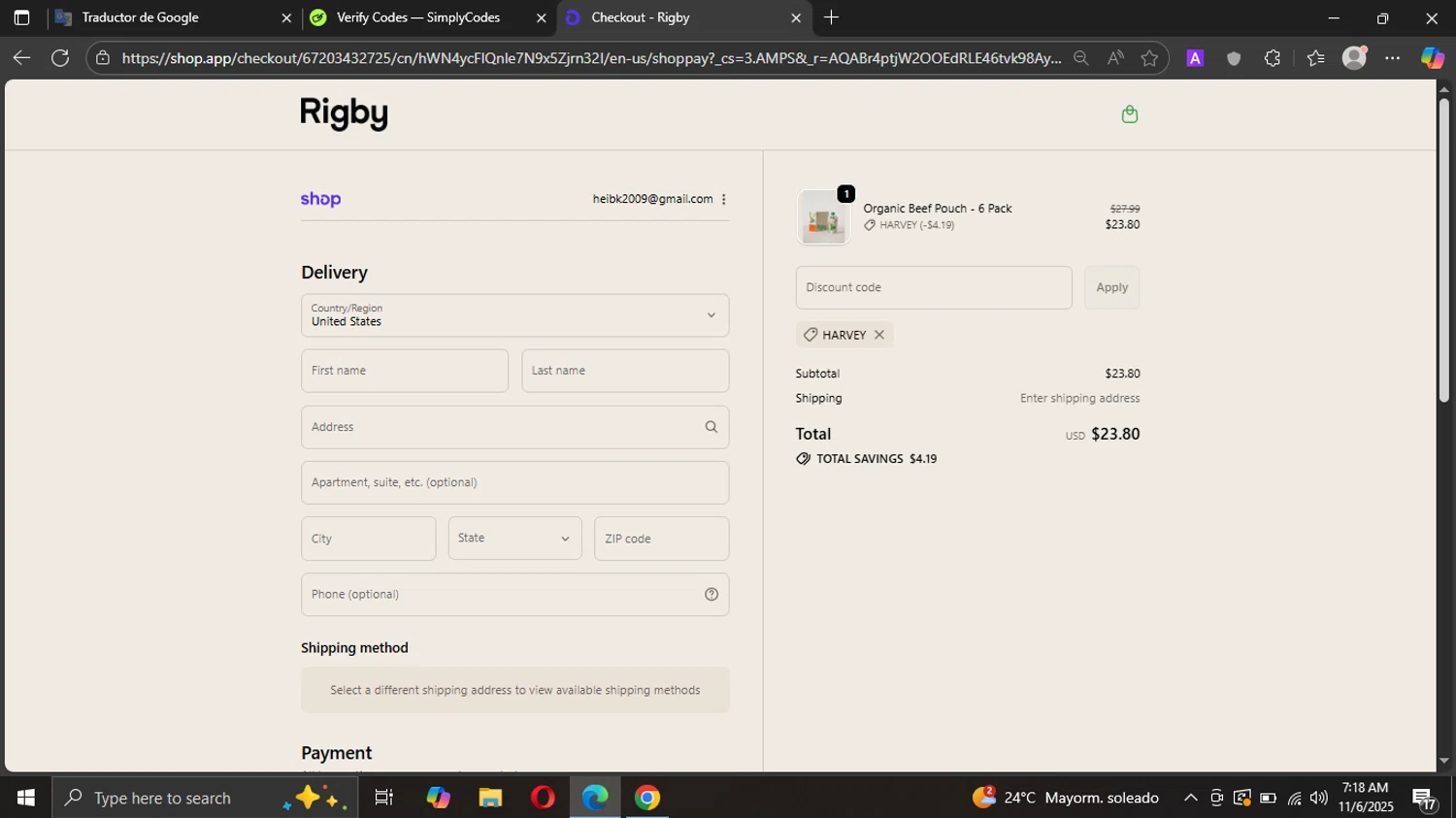Open the account options three-dot menu
The width and height of the screenshot is (1456, 818).
click(723, 199)
